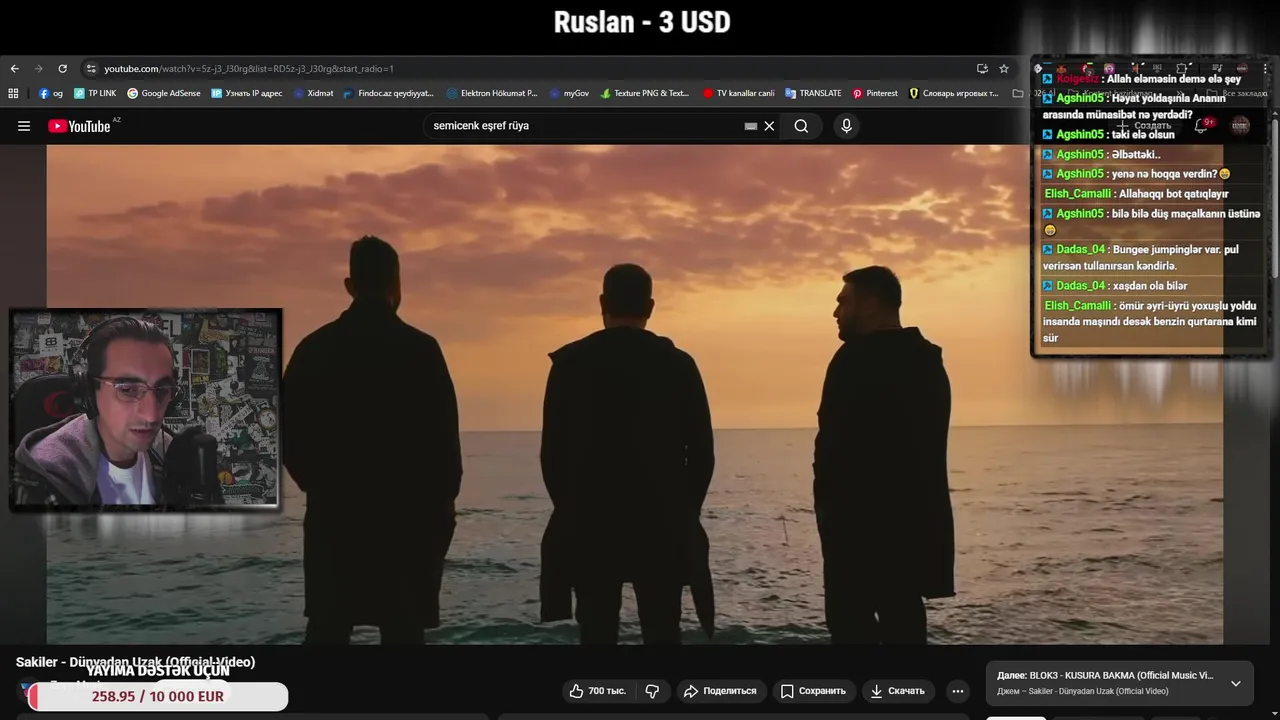Click the Сохранить save button
The image size is (1280, 720).
tap(814, 691)
